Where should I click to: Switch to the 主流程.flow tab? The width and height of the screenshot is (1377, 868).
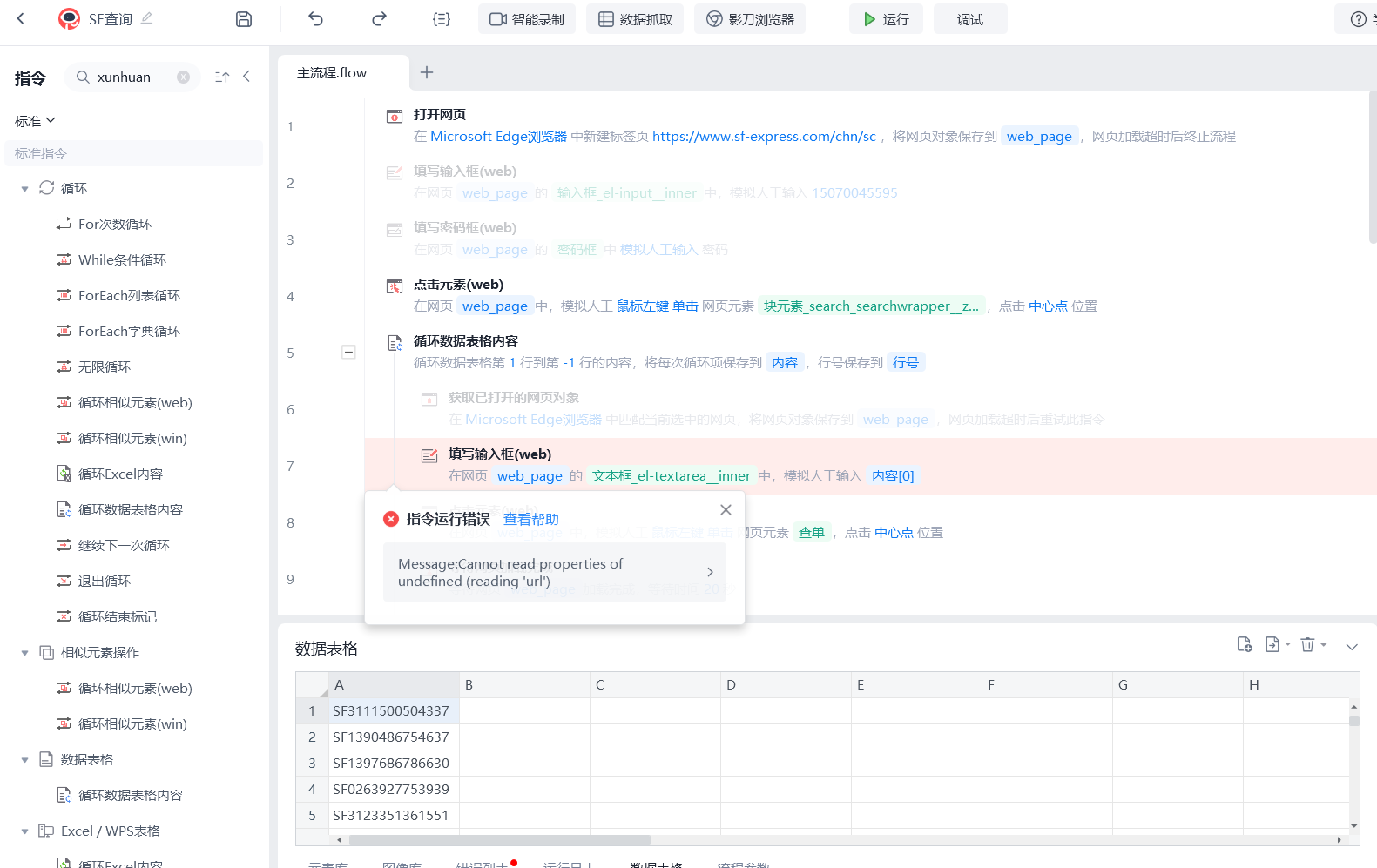pyautogui.click(x=332, y=73)
